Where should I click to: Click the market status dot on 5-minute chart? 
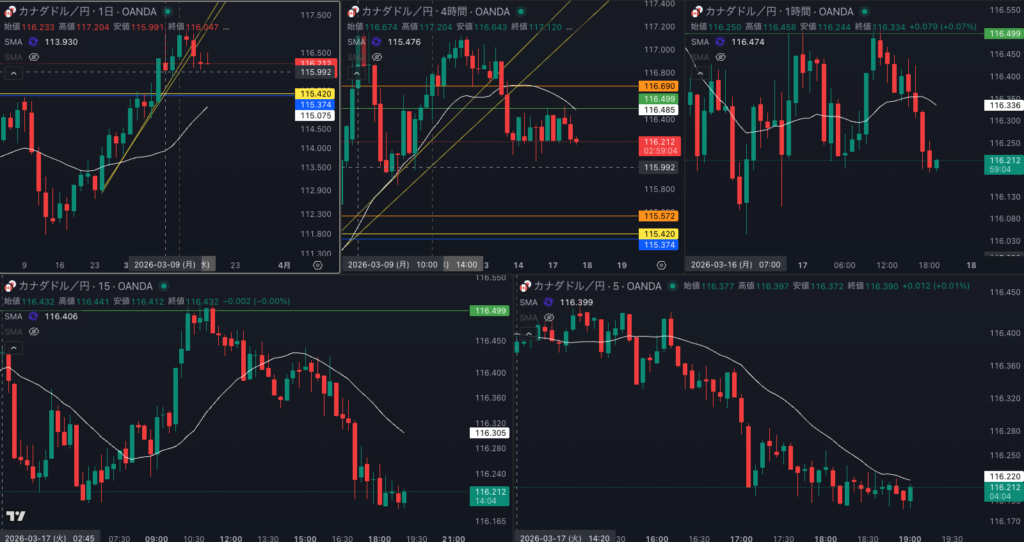(673, 286)
